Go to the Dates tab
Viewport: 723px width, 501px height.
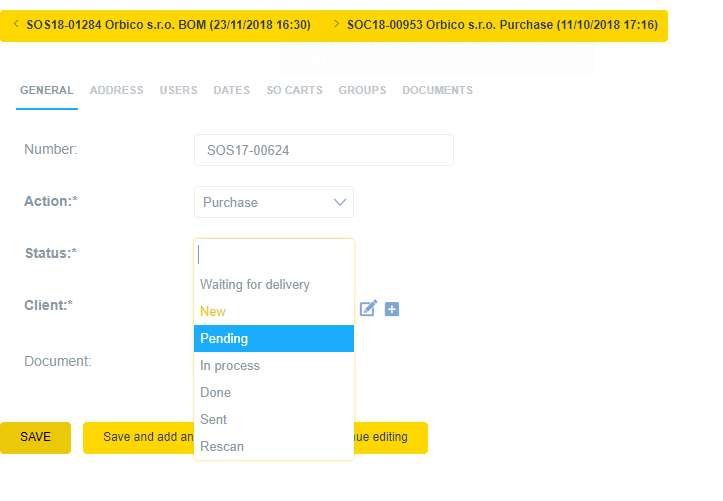[231, 90]
